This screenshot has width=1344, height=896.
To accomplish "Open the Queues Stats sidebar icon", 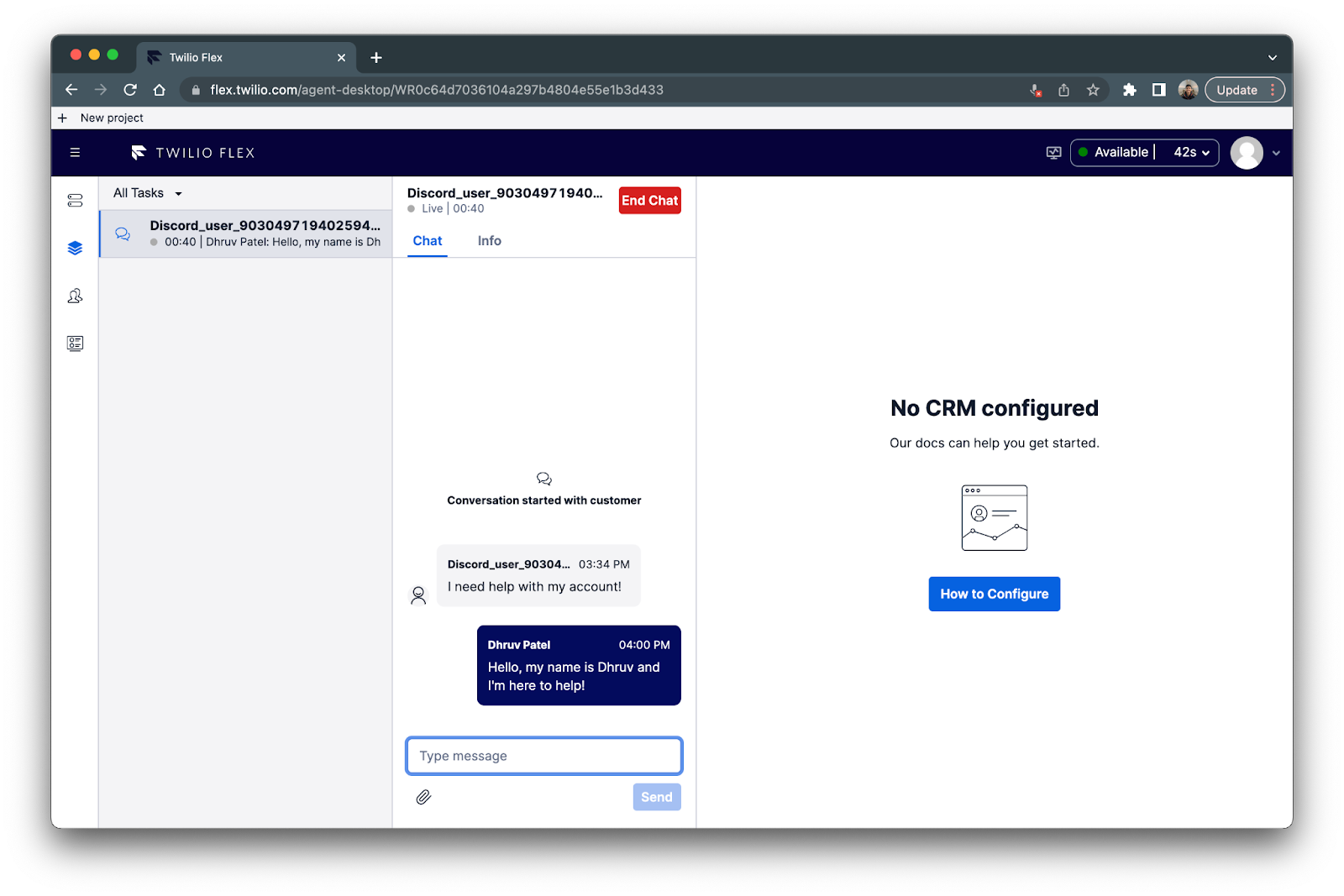I will pos(75,201).
